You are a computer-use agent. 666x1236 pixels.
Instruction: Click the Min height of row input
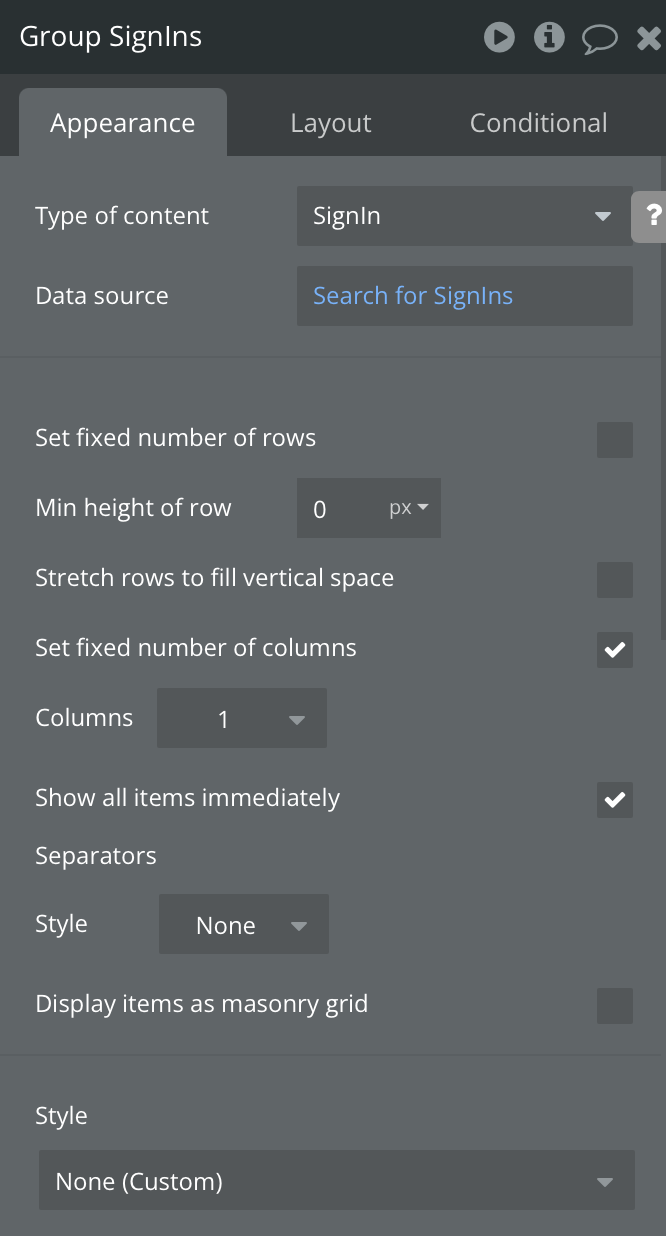click(340, 509)
